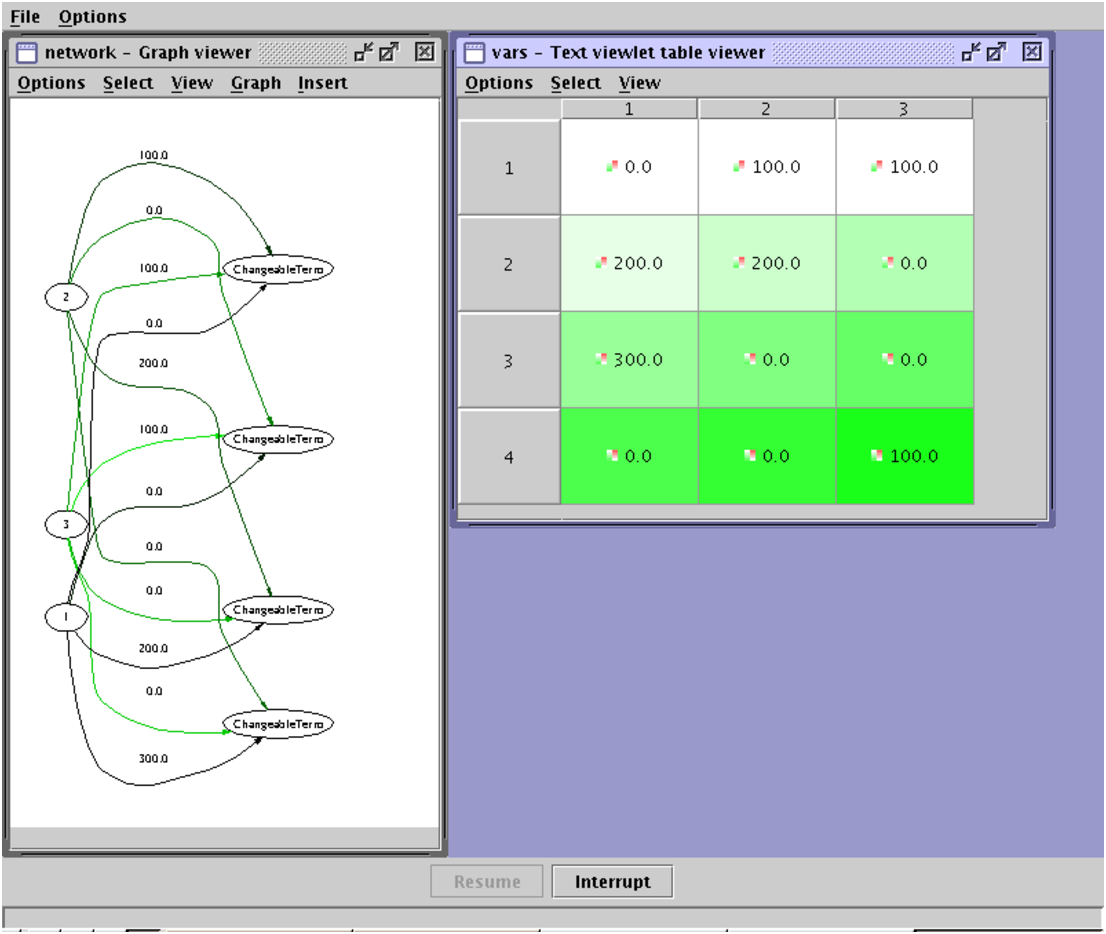The height and width of the screenshot is (934, 1106).
Task: Open the Insert menu in Graph viewer
Action: tap(322, 83)
